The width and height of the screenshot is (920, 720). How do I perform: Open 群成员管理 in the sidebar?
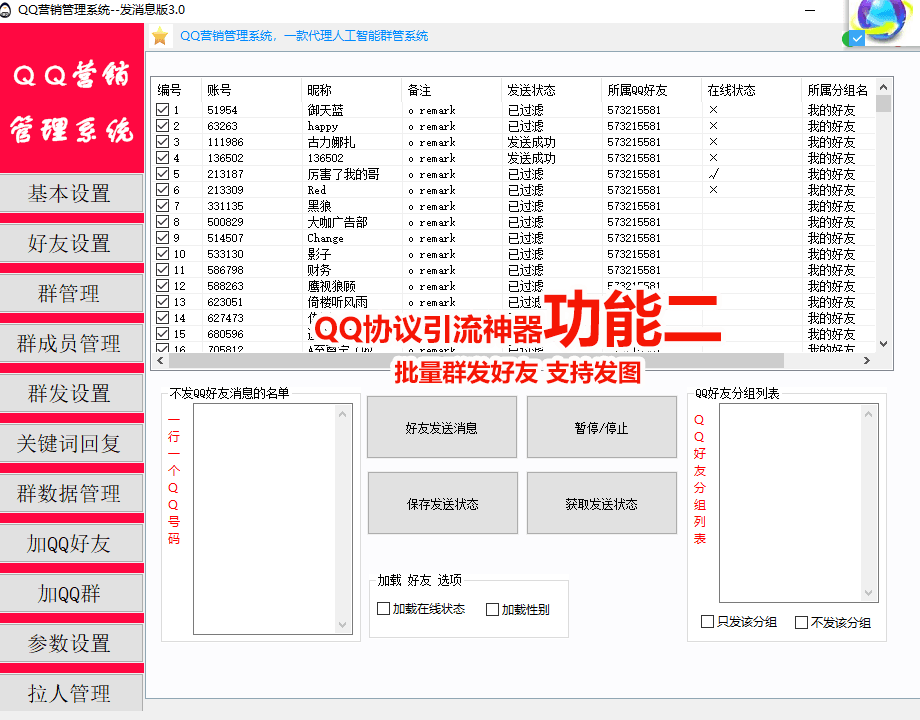pos(70,343)
